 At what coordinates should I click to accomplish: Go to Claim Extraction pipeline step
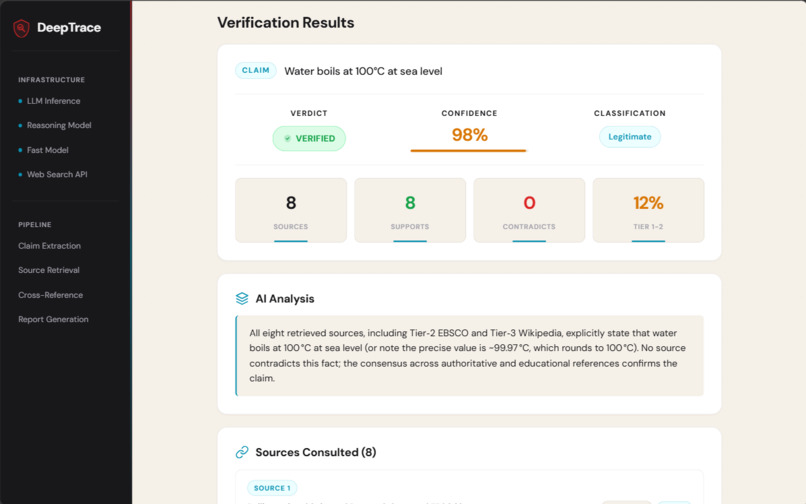click(49, 246)
